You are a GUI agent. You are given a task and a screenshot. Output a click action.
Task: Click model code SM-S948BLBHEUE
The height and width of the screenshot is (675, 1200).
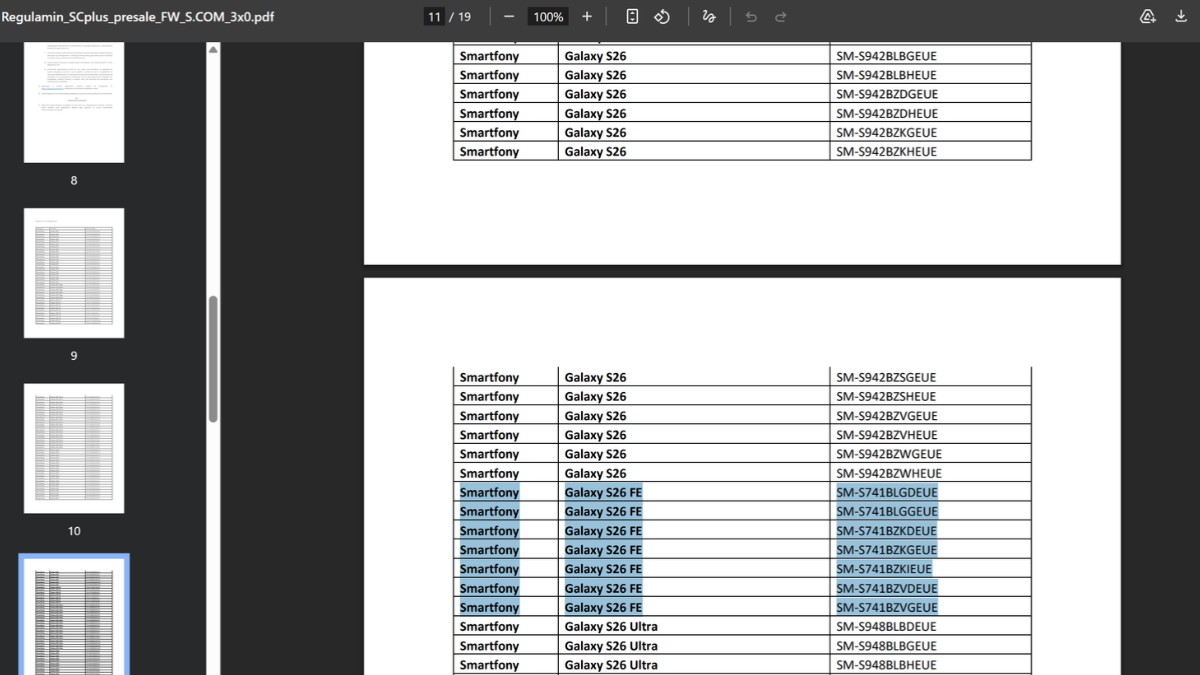click(x=886, y=665)
